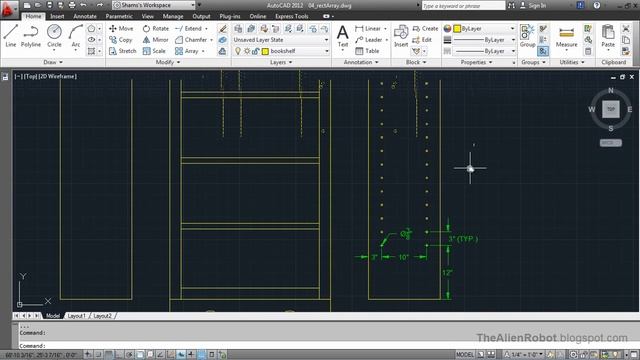
Task: Click the block Edit tool
Action: tap(422, 40)
